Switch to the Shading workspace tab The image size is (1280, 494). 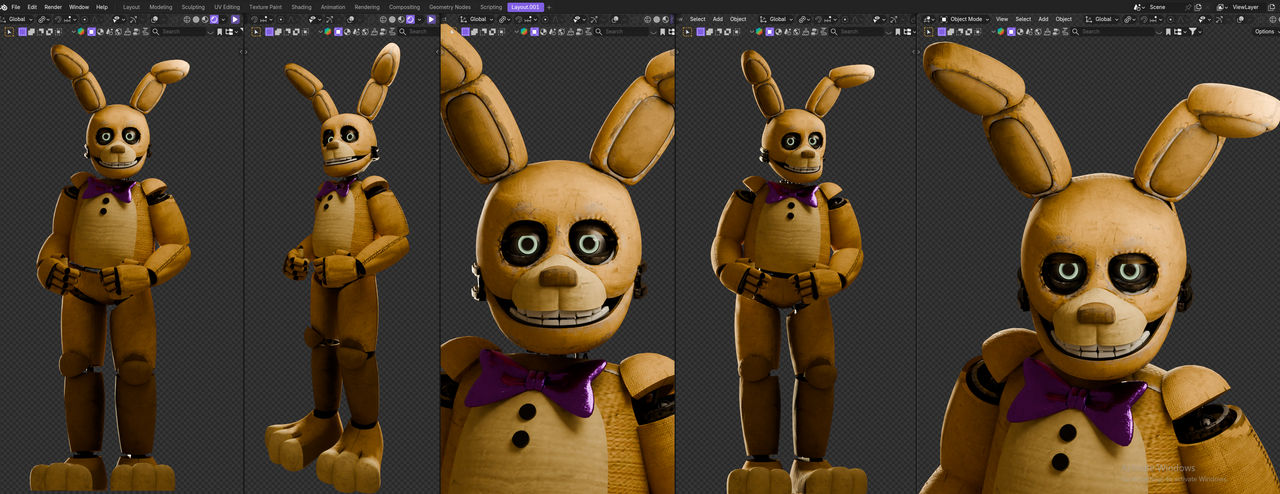pos(301,7)
